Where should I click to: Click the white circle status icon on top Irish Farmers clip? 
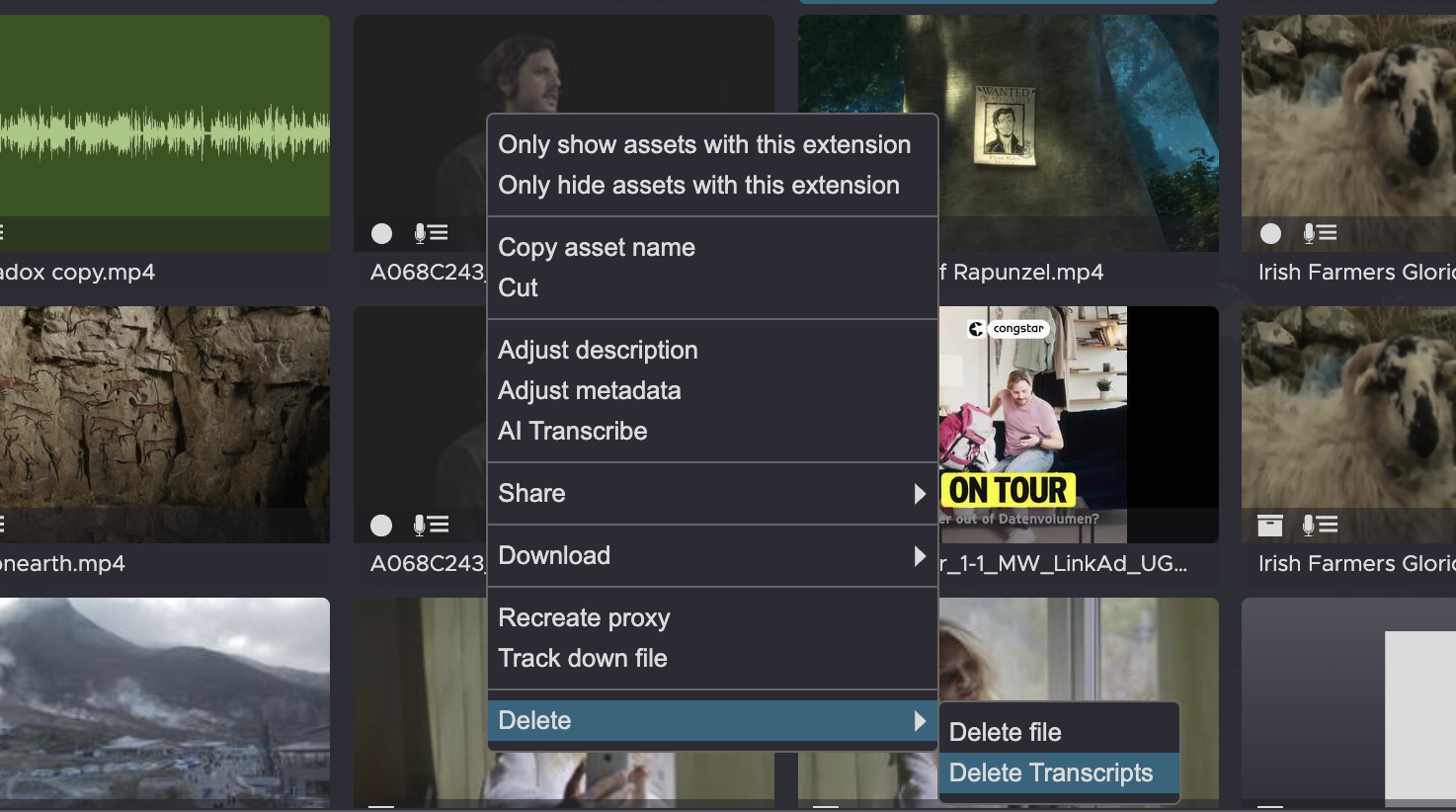pyautogui.click(x=1270, y=233)
